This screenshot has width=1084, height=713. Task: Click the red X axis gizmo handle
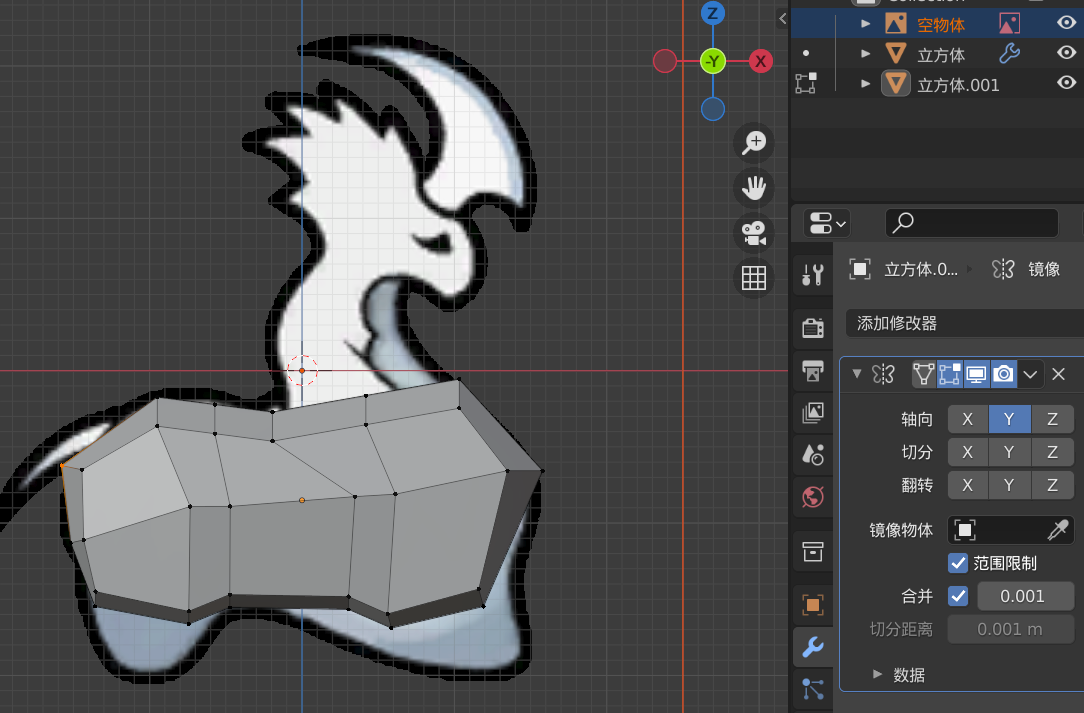pos(760,62)
